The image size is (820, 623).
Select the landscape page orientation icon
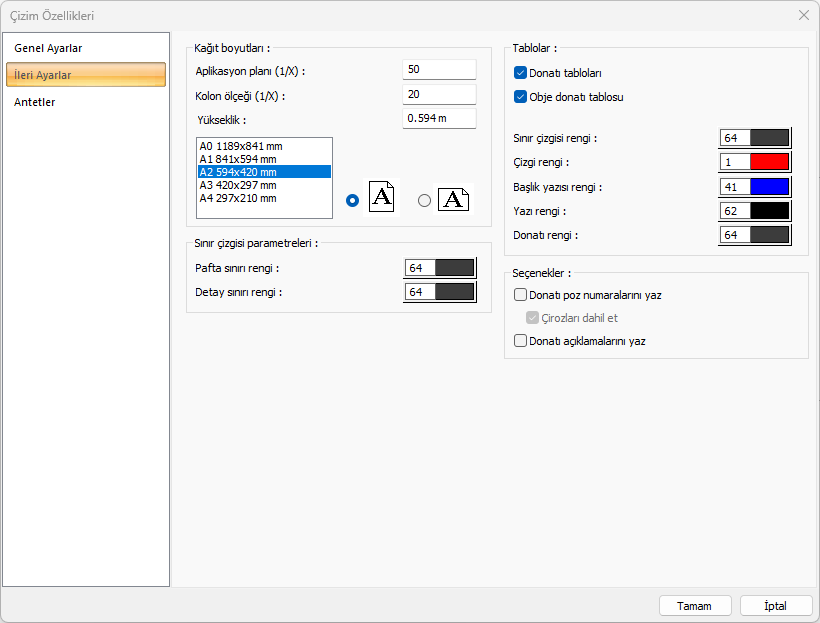point(453,199)
